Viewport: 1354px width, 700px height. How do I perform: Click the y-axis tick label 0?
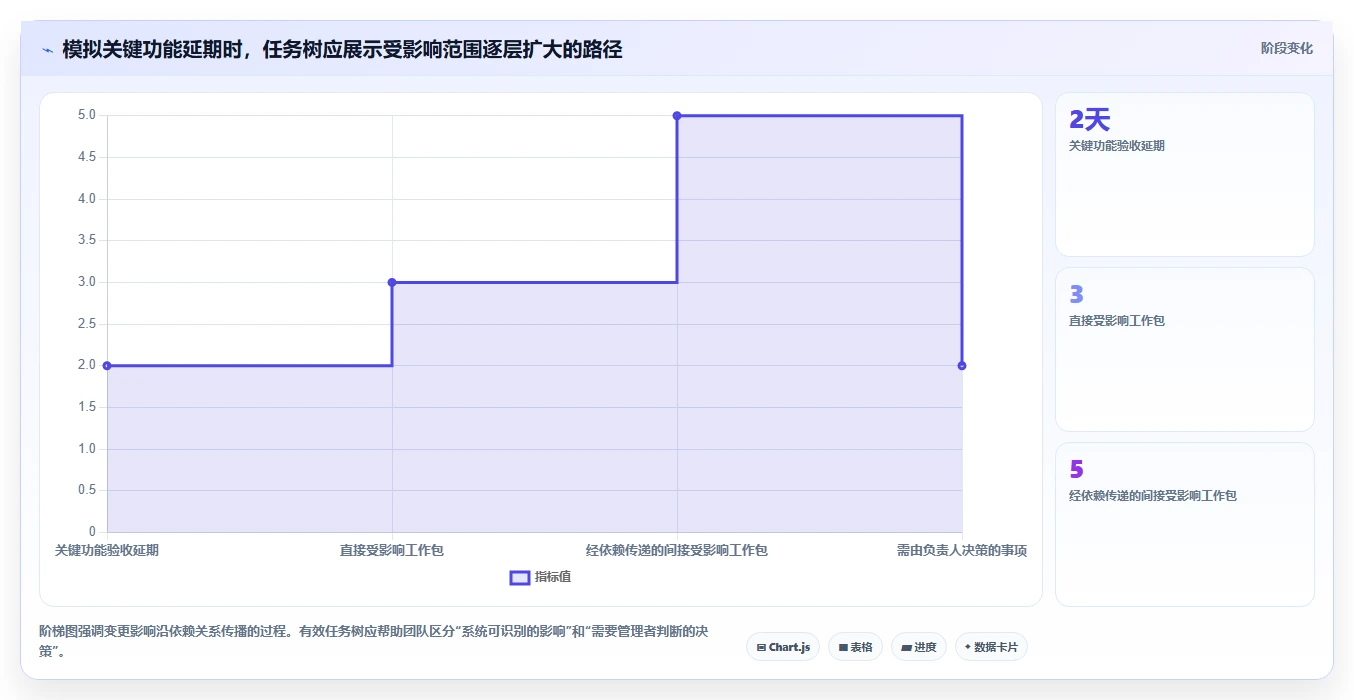(x=92, y=532)
